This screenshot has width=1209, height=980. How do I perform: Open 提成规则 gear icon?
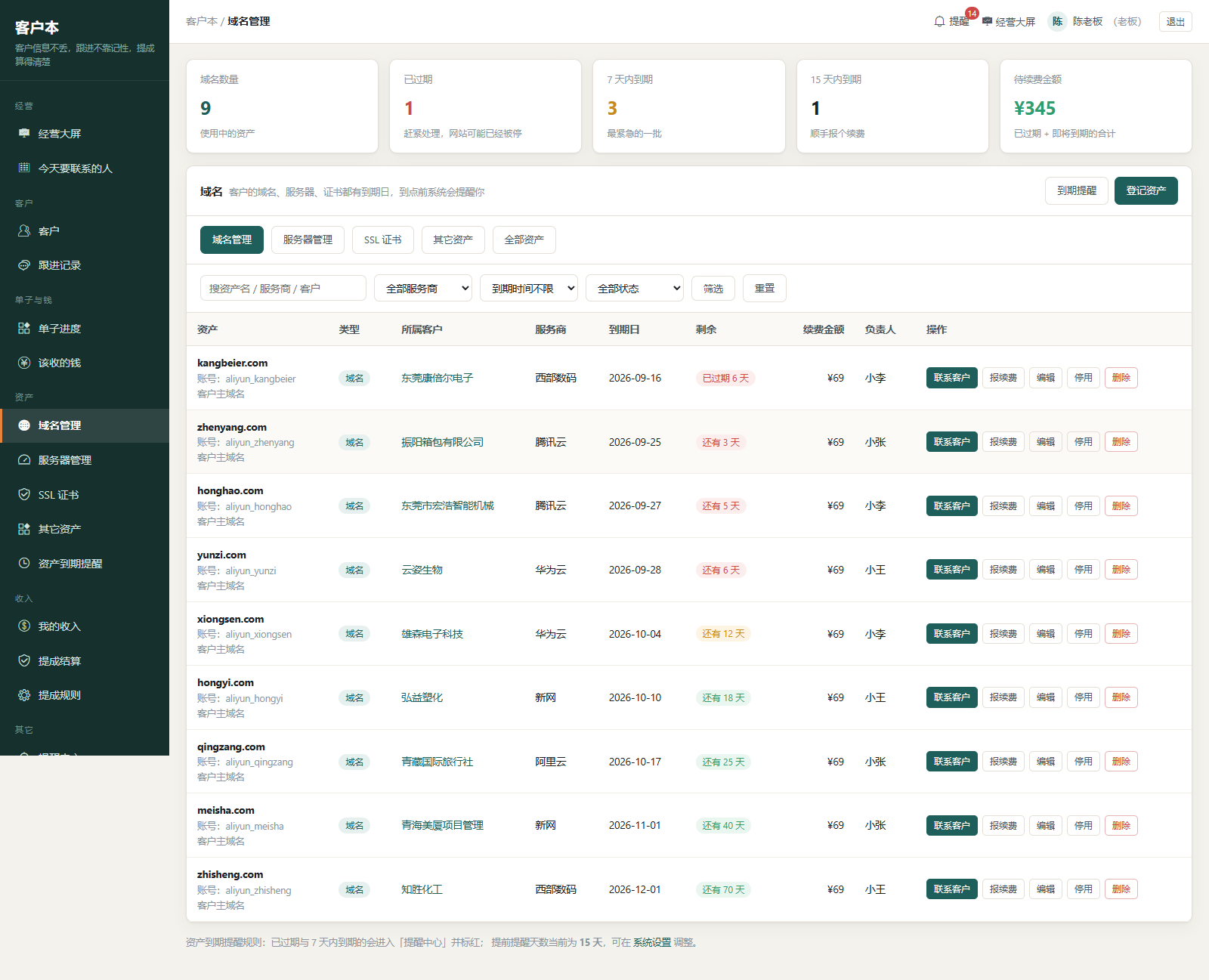tap(24, 695)
